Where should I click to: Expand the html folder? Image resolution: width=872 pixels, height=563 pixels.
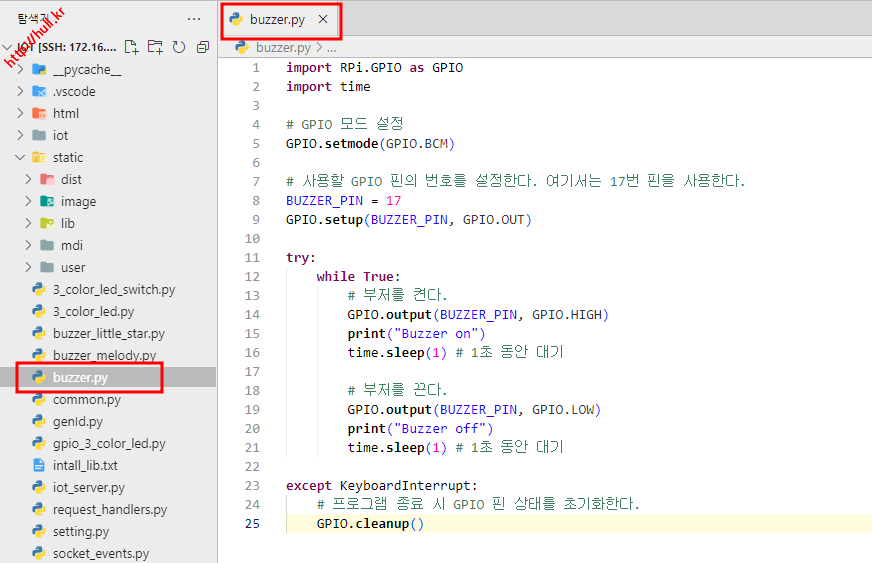[21, 113]
